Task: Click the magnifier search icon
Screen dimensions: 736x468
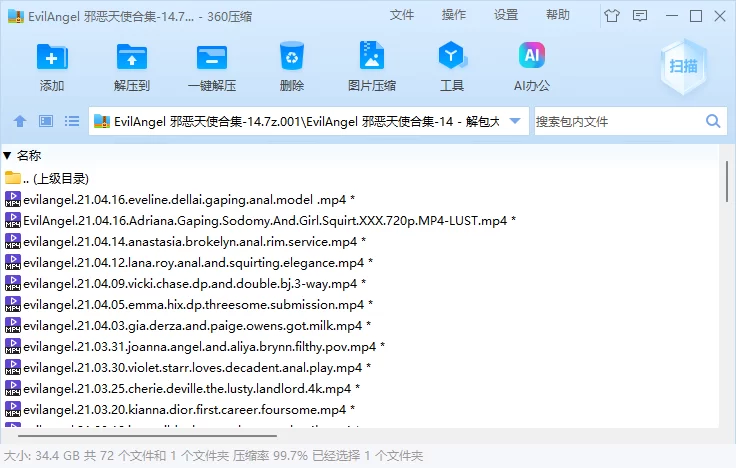Action: tap(713, 122)
